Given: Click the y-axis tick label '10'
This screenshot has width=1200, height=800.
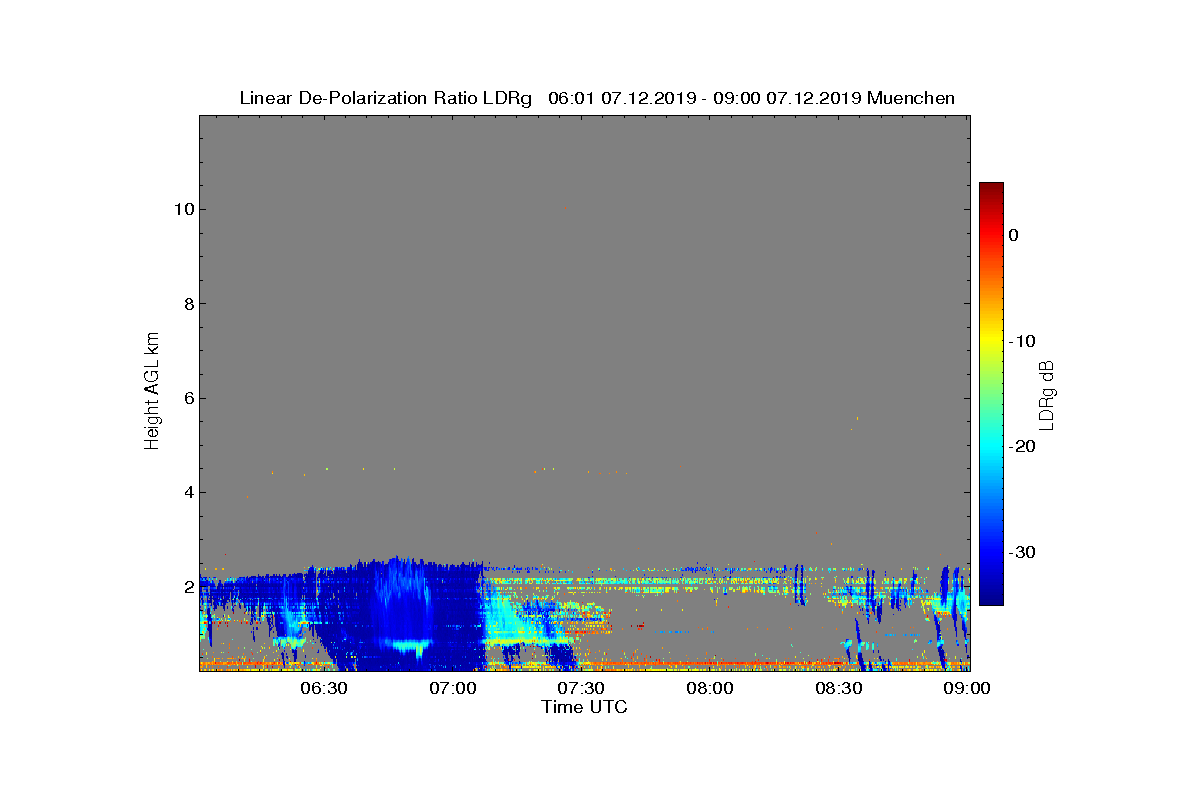Looking at the screenshot, I should click(182, 209).
